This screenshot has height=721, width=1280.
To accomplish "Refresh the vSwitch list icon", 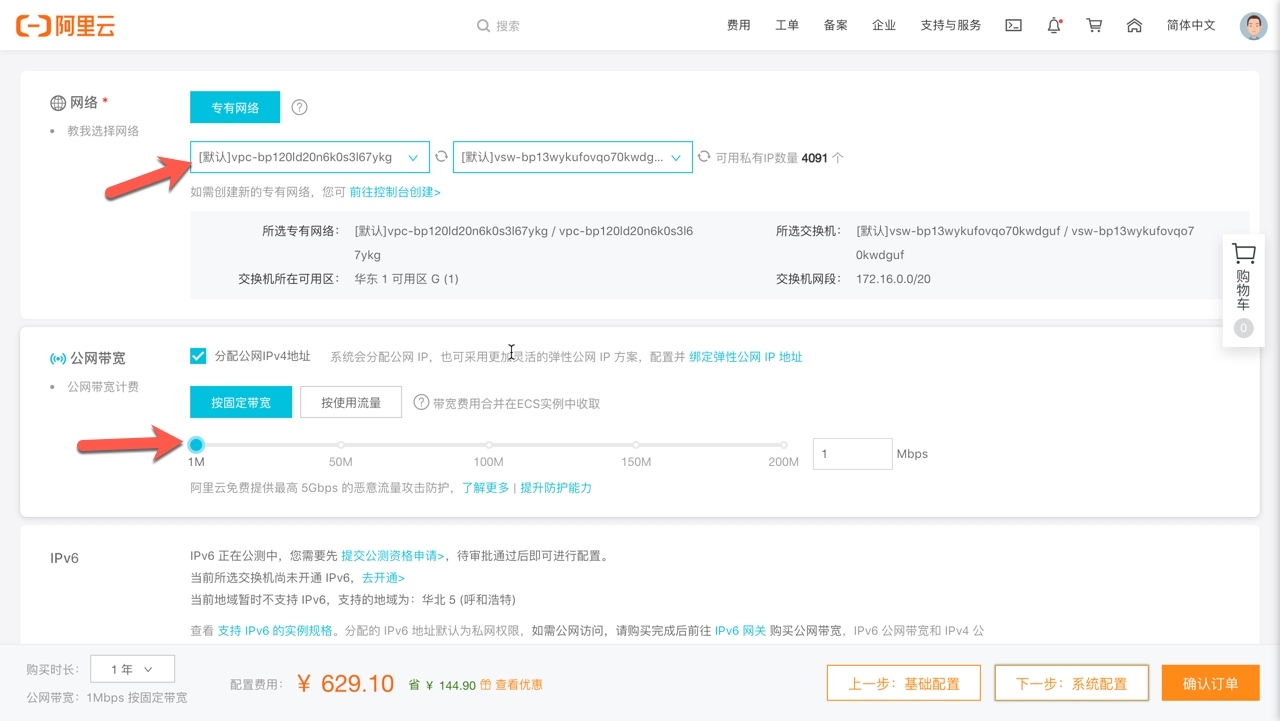I will 704,157.
